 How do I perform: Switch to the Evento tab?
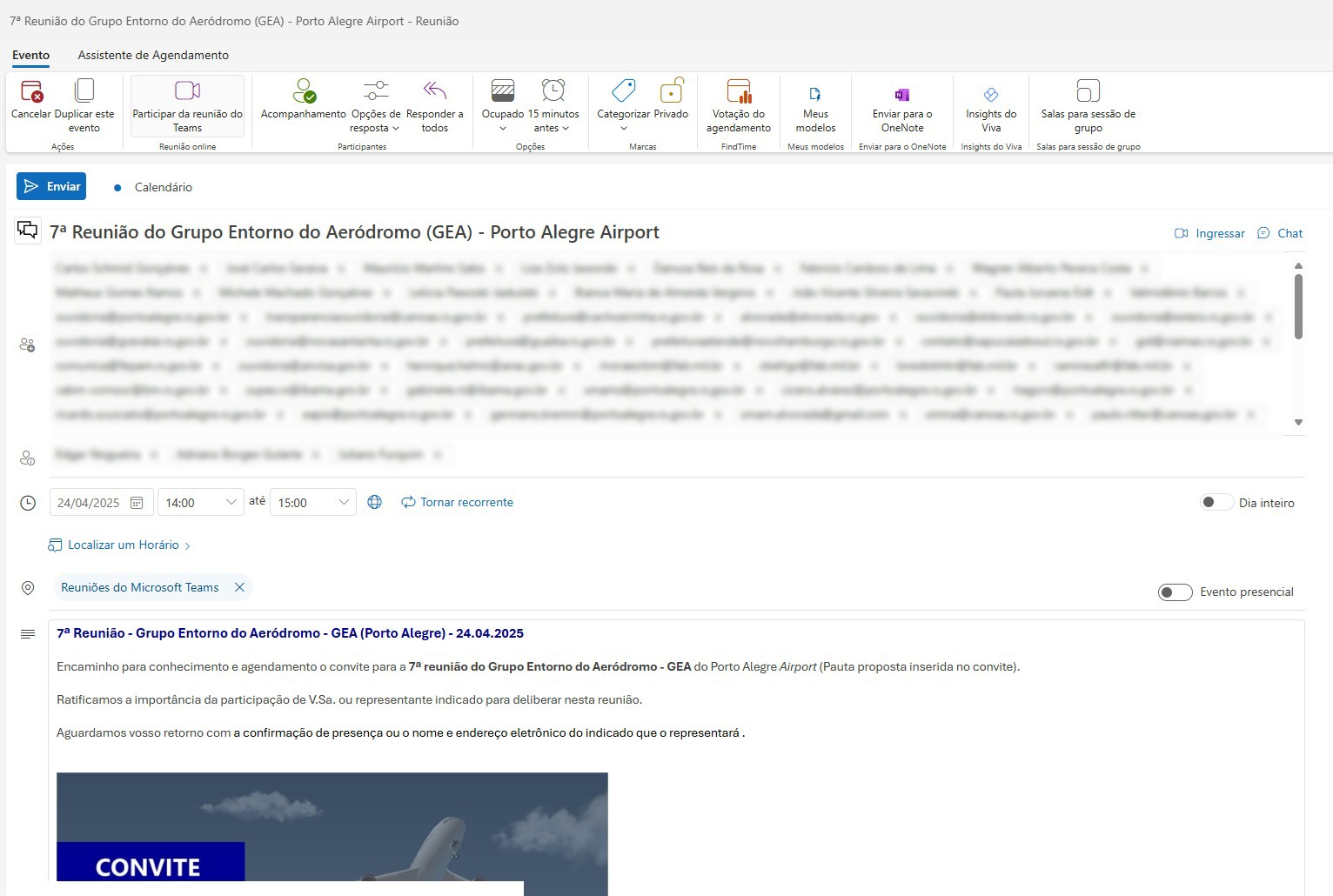31,55
